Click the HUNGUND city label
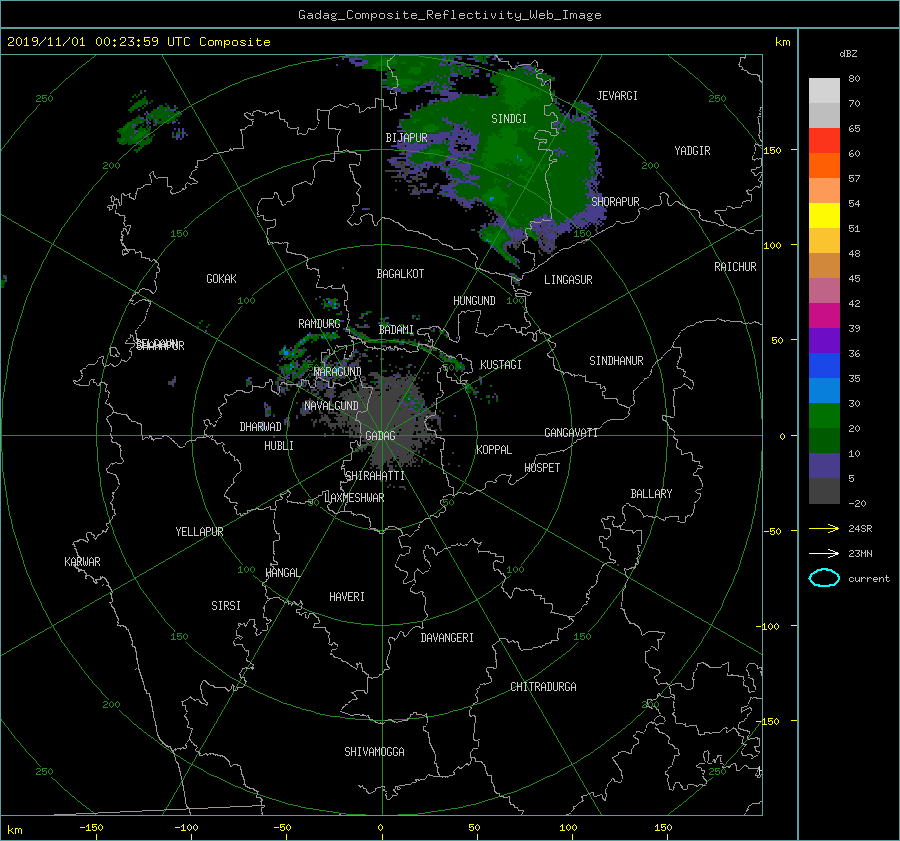This screenshot has height=841, width=900. coord(474,301)
